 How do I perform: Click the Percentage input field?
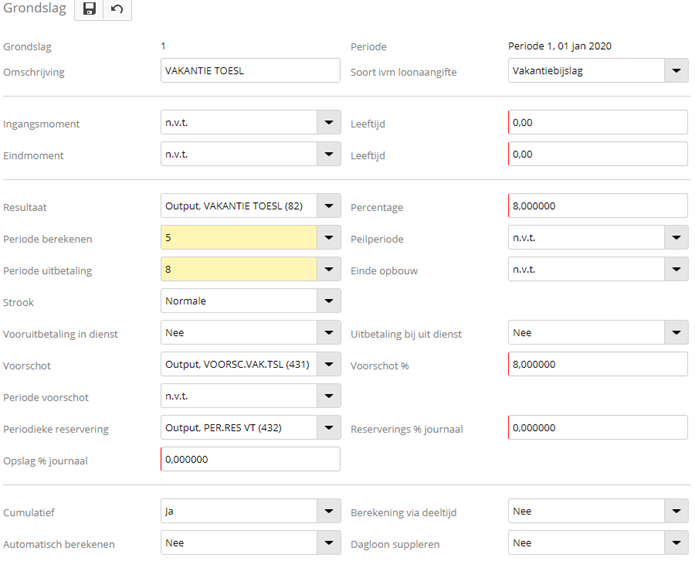coord(597,206)
